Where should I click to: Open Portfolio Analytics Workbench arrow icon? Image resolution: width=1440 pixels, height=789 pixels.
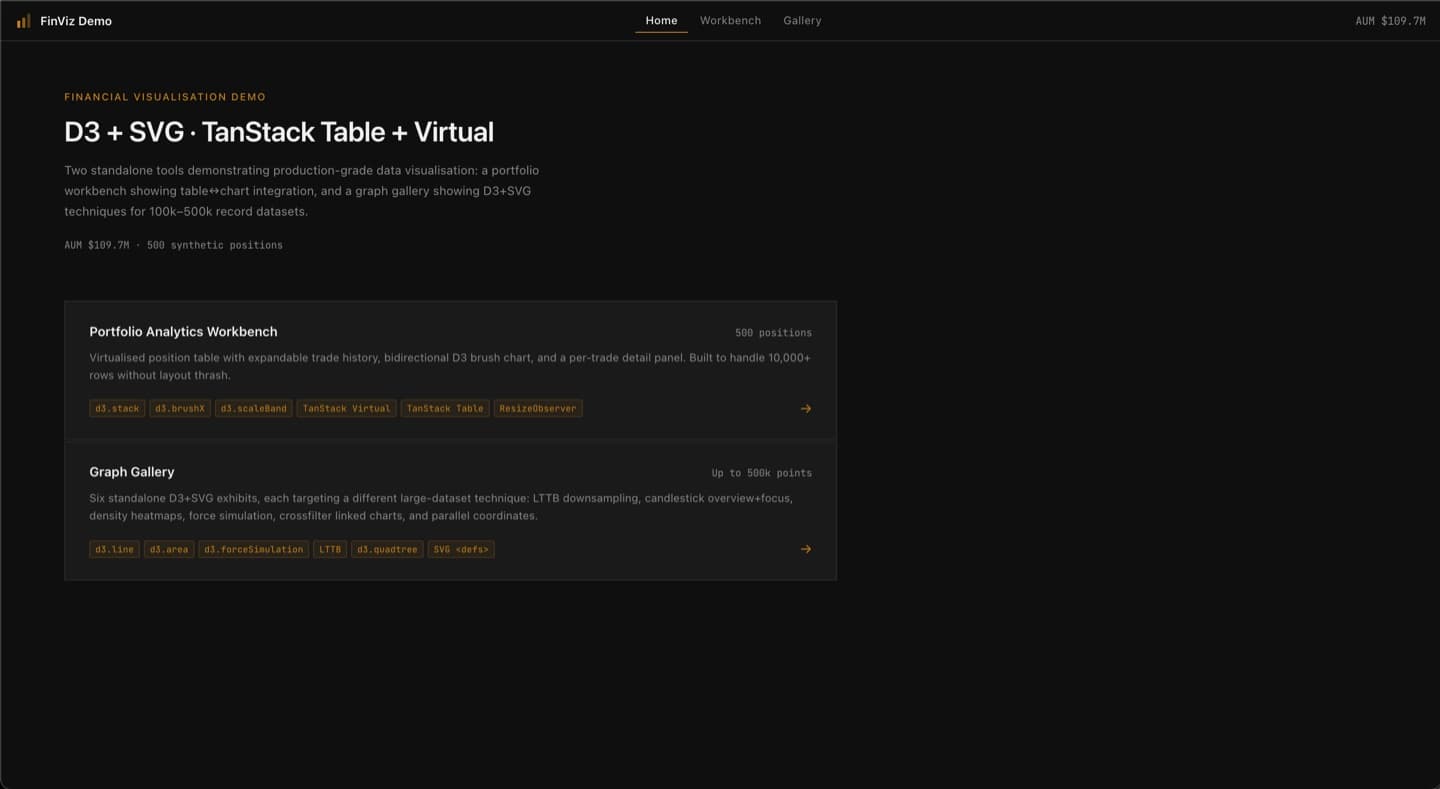click(x=806, y=409)
